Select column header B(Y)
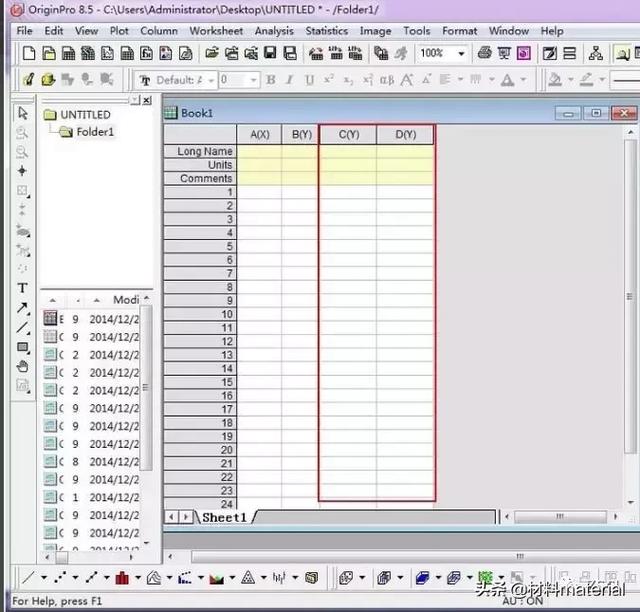This screenshot has width=640, height=612. click(x=301, y=134)
